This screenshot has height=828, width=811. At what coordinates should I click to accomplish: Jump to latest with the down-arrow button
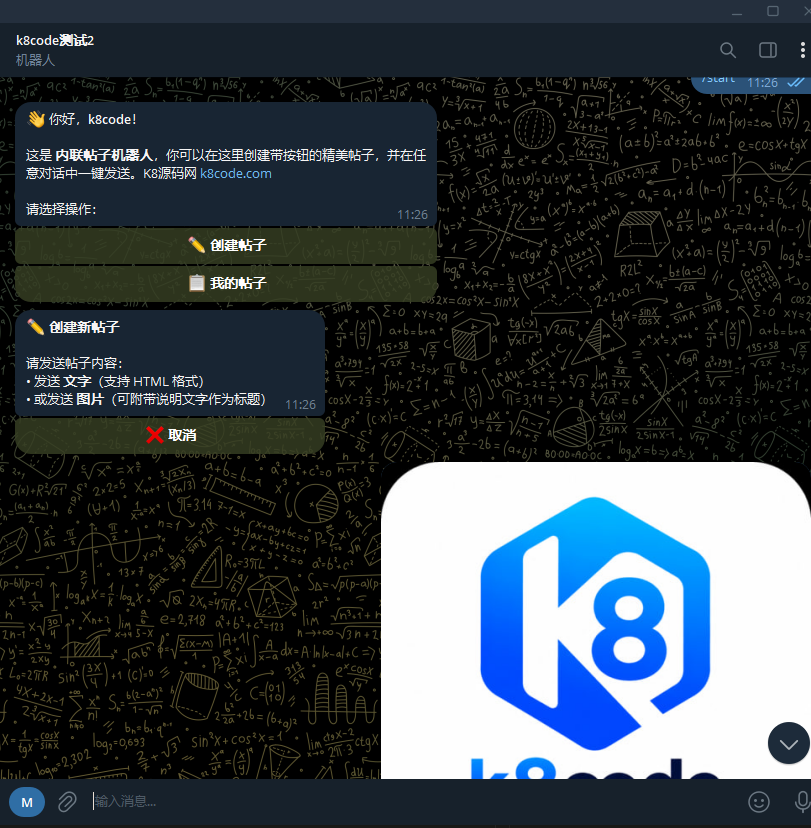788,743
